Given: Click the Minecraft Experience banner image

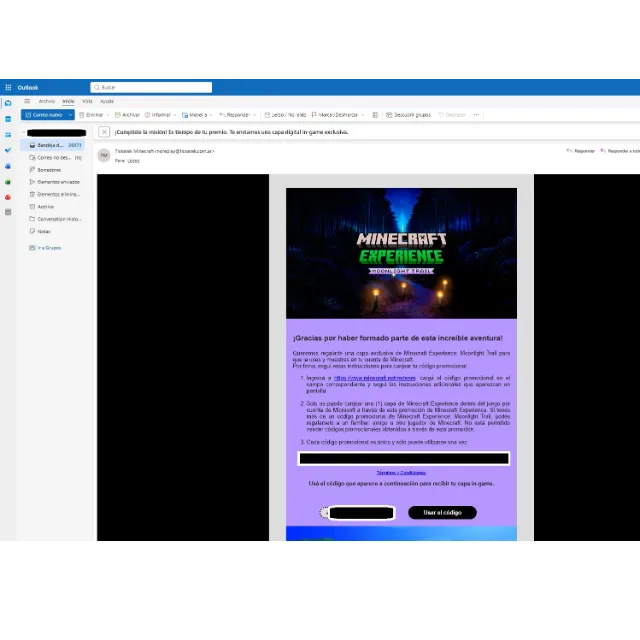Looking at the screenshot, I should 401,253.
